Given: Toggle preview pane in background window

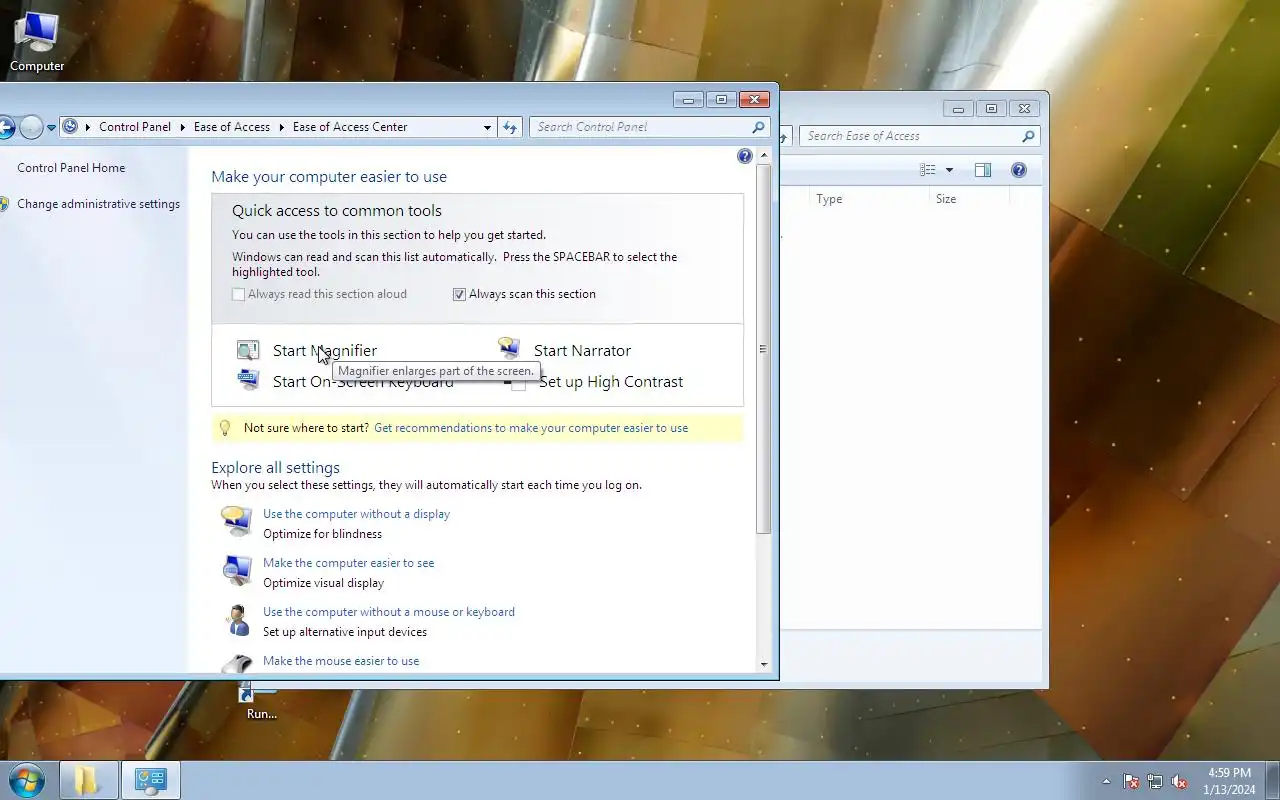Looking at the screenshot, I should 983,170.
